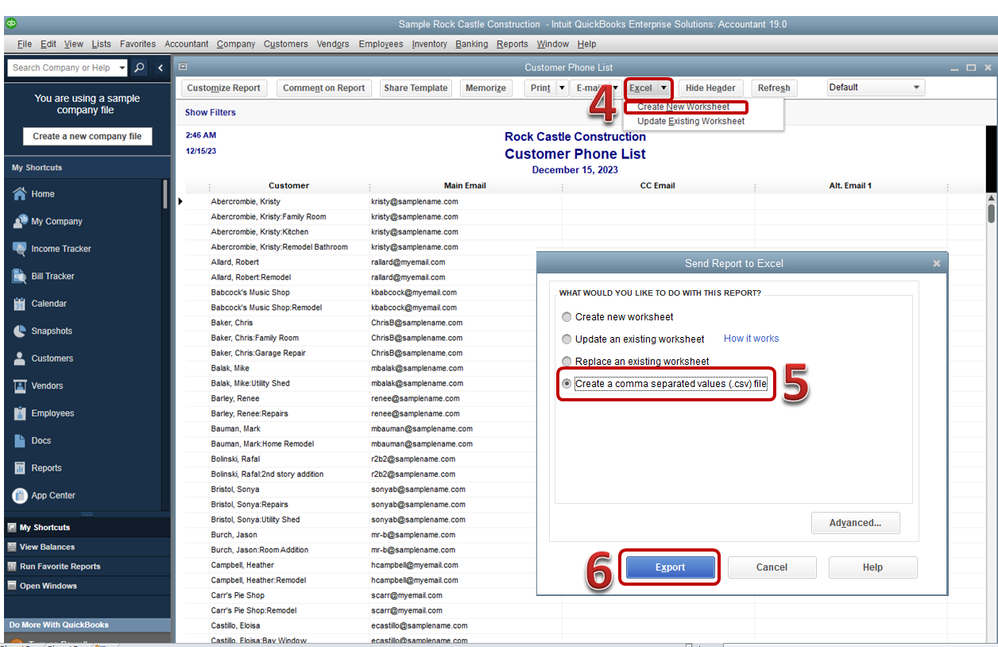Select the Abercrombie, Kristy customer row
Screen dimensions: 998x647
245,201
